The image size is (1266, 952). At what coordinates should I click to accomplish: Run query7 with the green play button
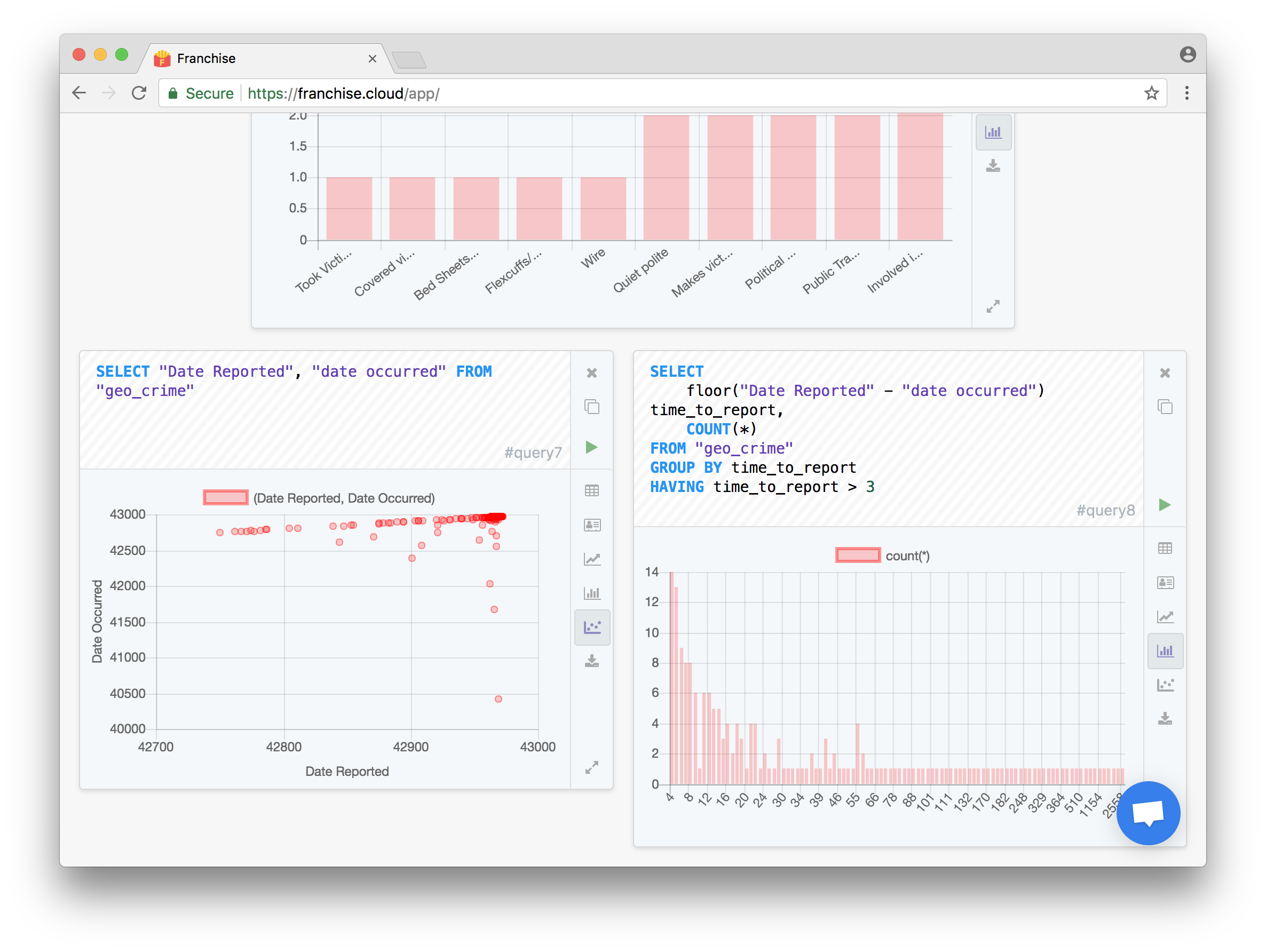591,447
